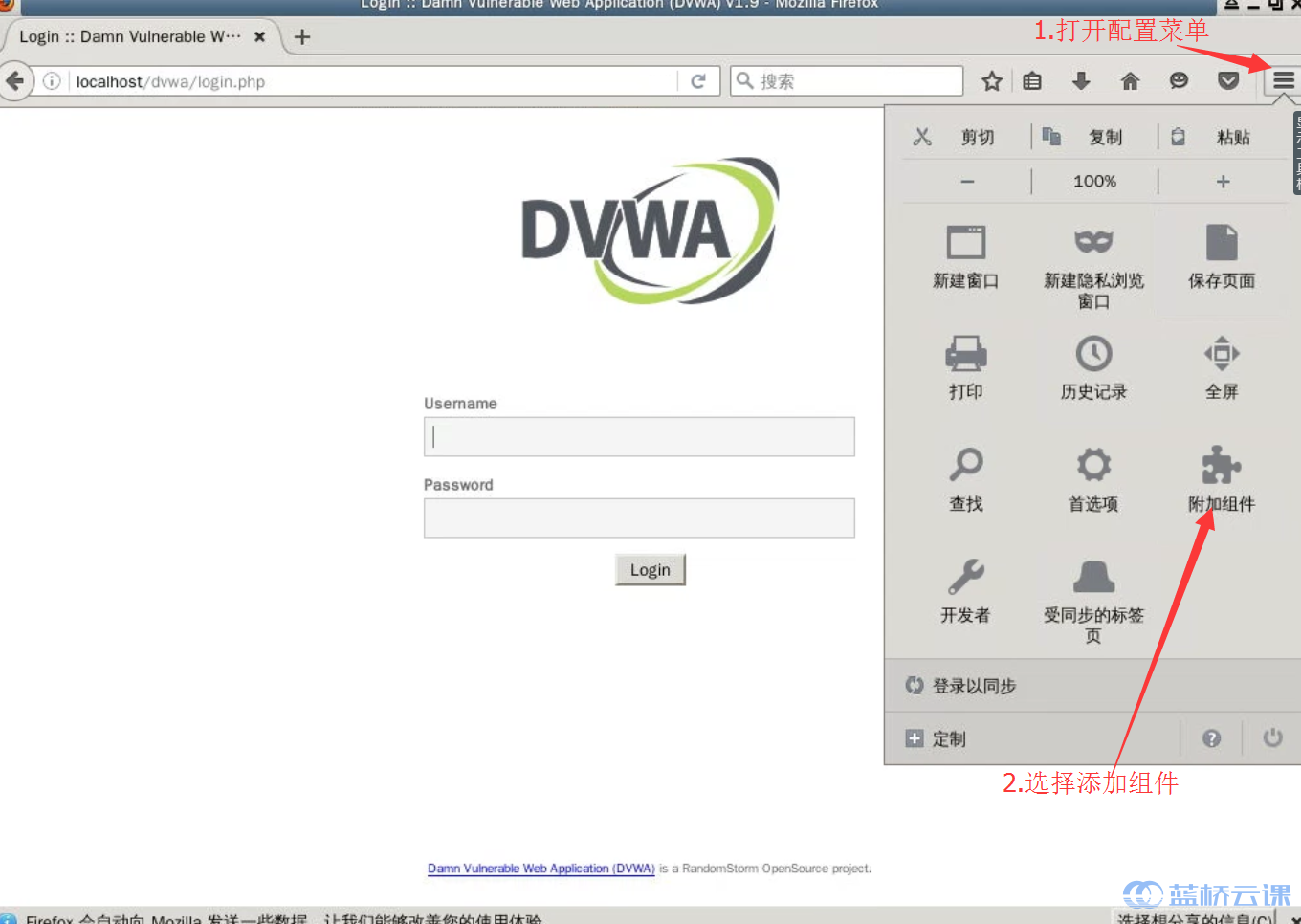1301x924 pixels.
Task: Open the Downloads arrow icon
Action: [1081, 81]
